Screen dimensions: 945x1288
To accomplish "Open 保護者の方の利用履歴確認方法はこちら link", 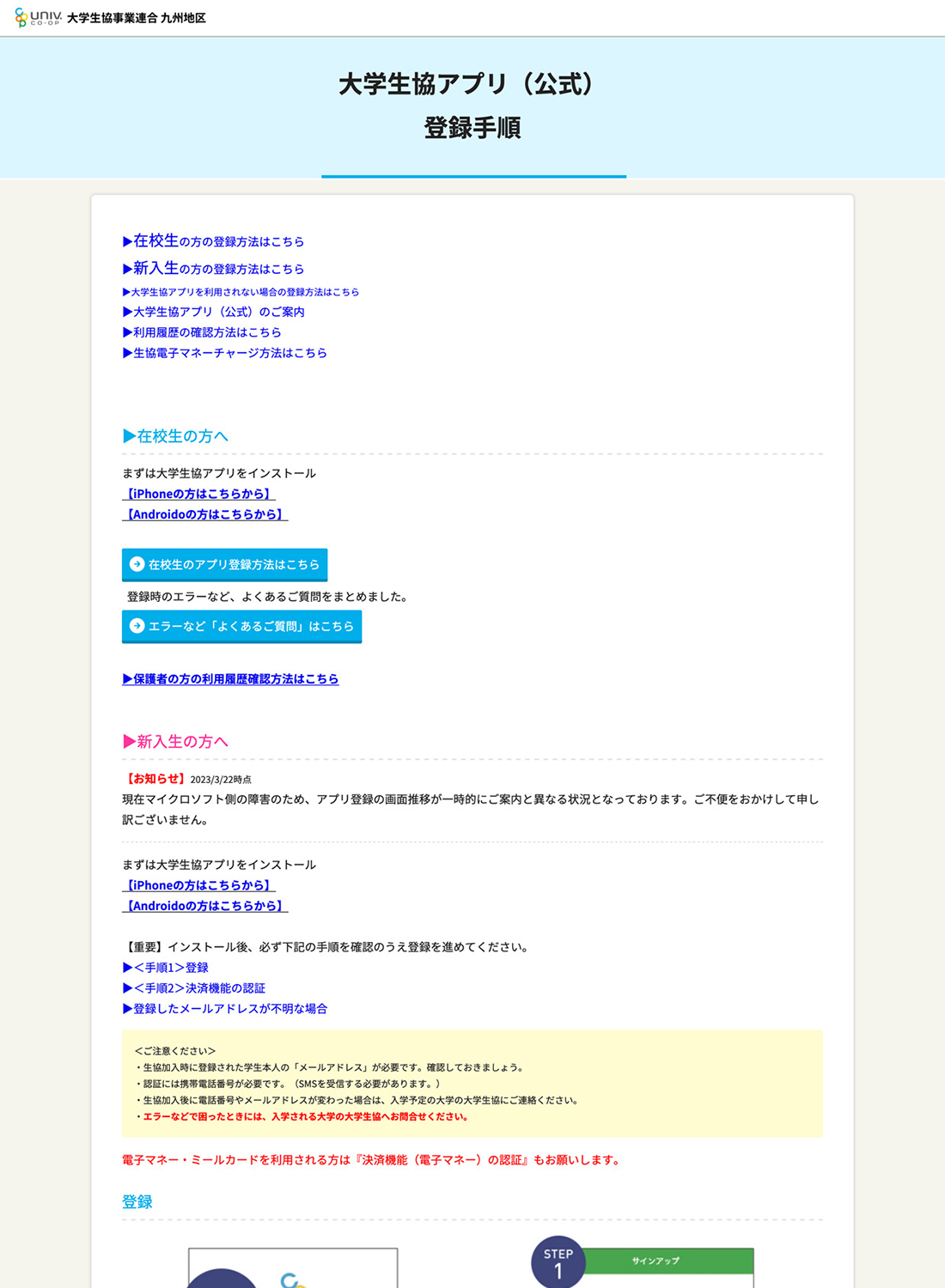I will pos(230,679).
